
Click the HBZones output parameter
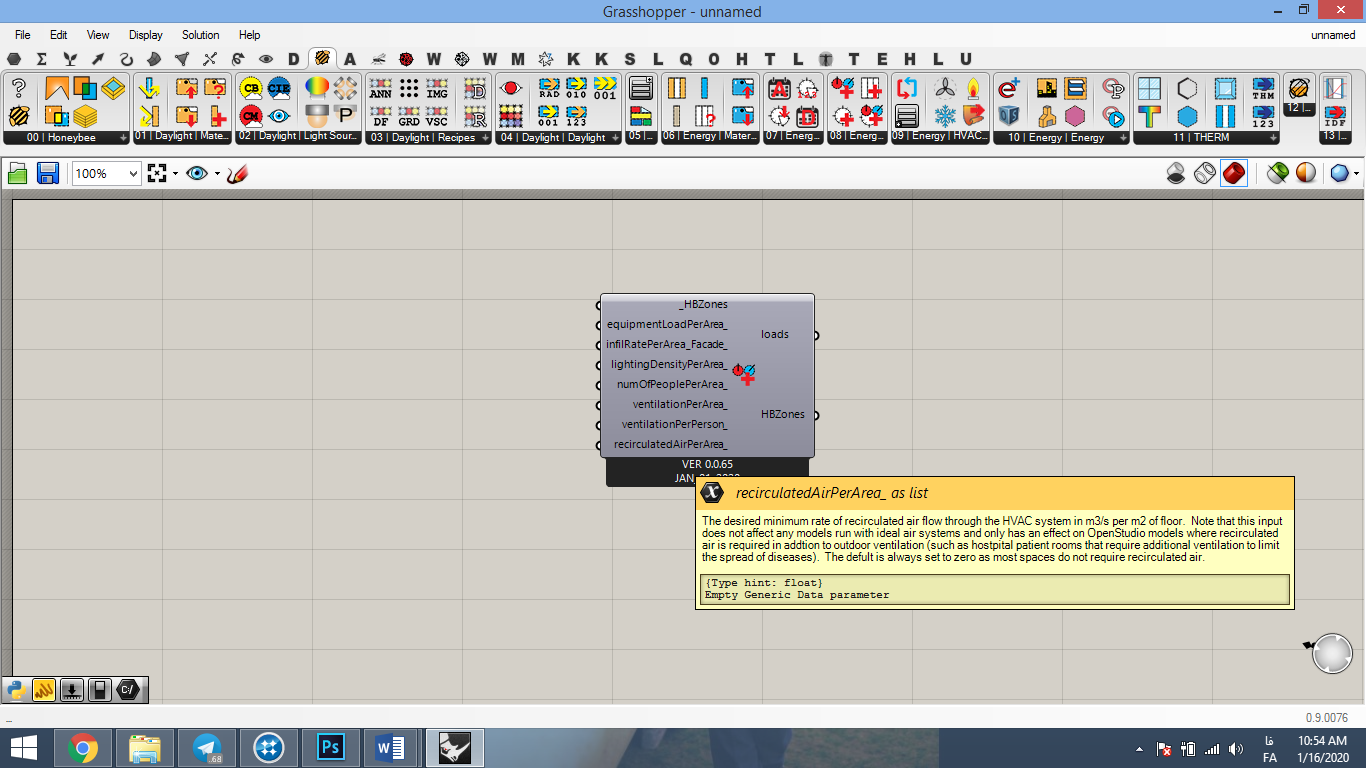point(783,414)
